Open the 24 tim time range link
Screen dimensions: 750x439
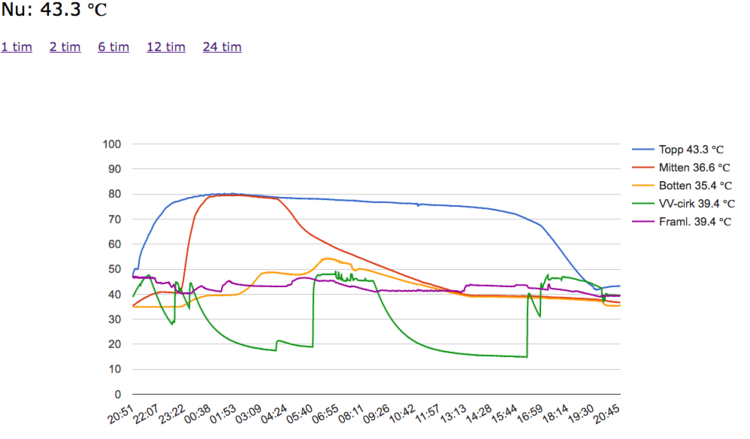222,47
